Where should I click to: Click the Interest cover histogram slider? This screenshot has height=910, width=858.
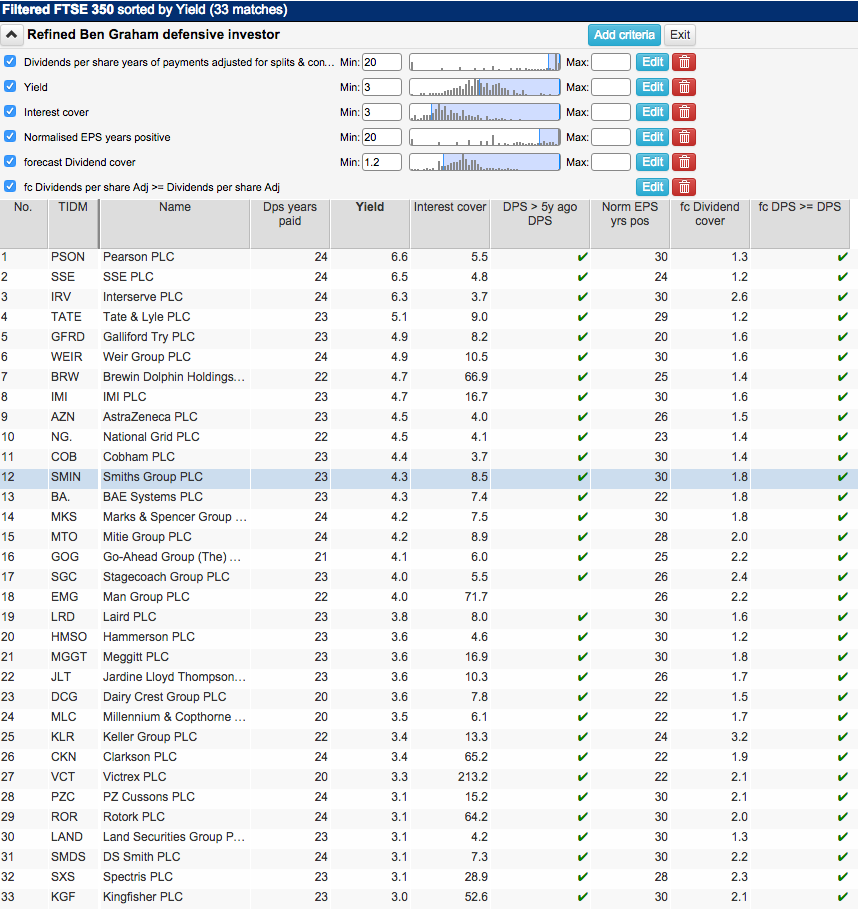pos(485,112)
